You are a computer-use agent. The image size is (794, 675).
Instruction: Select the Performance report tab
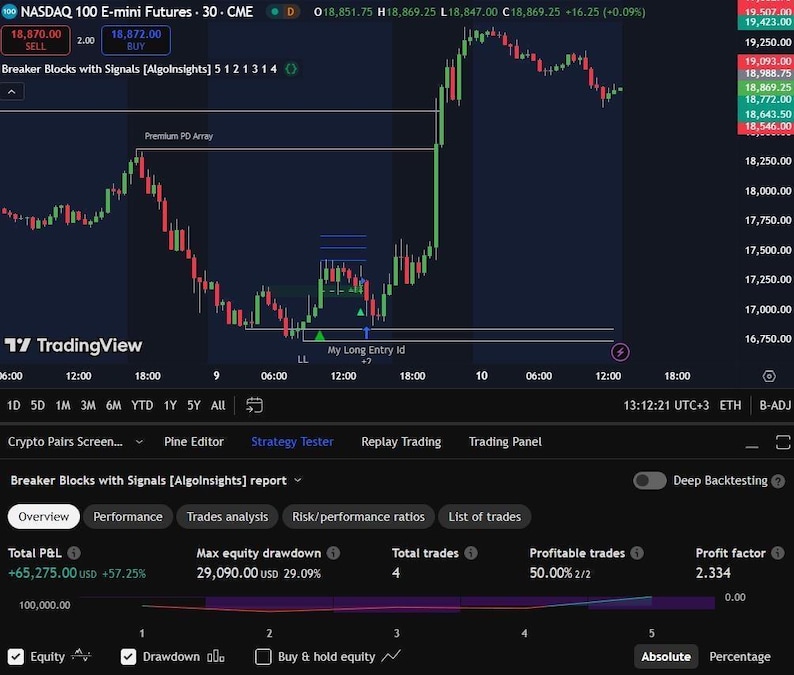pyautogui.click(x=128, y=517)
